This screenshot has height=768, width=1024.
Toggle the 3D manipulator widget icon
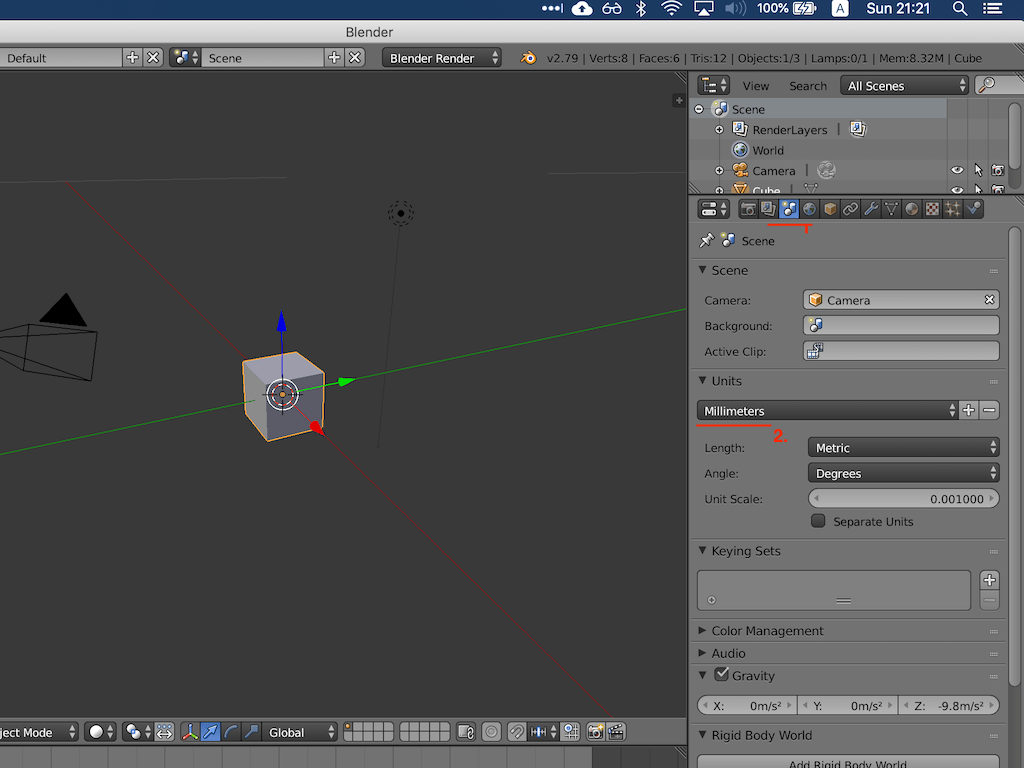point(189,732)
